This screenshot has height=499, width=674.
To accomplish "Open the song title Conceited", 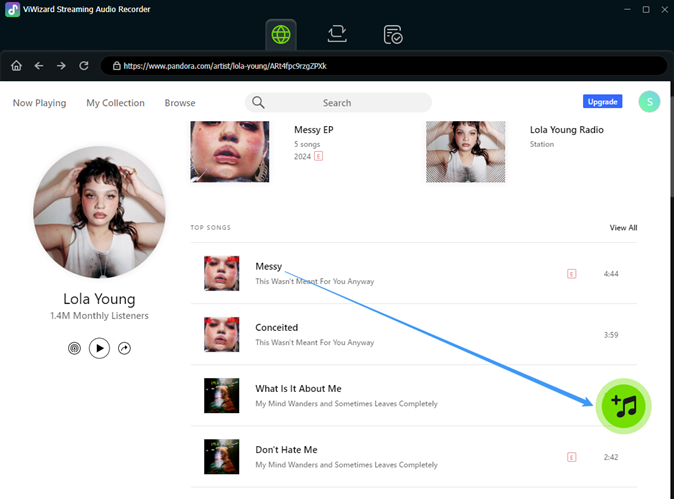I will point(276,328).
